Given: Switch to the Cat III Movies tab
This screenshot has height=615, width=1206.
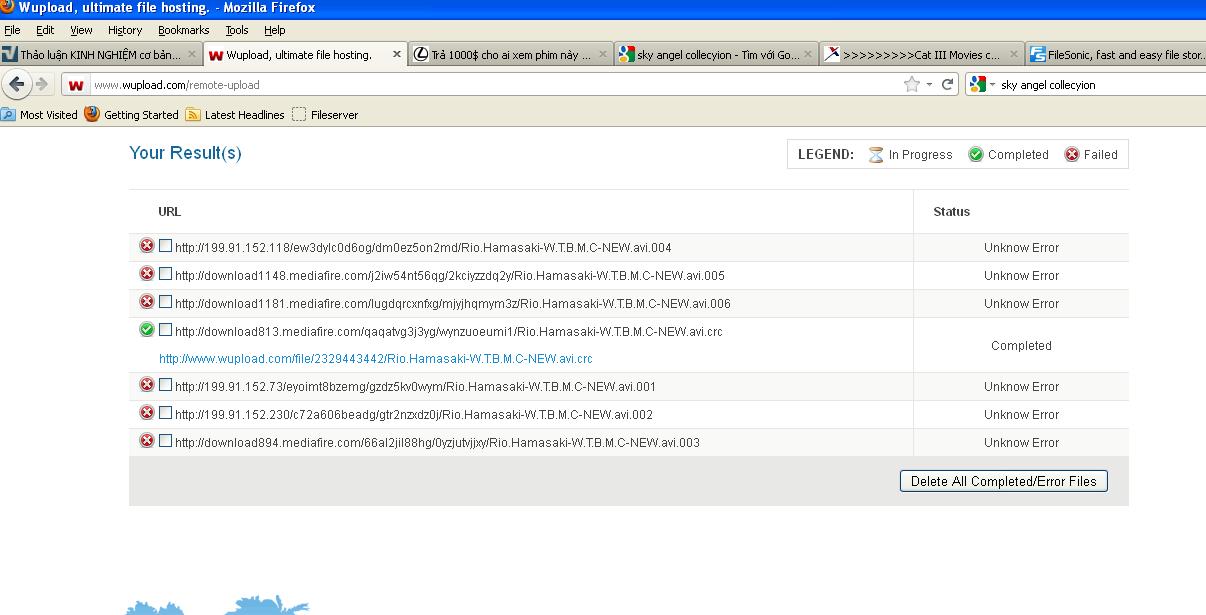Looking at the screenshot, I should pos(920,55).
